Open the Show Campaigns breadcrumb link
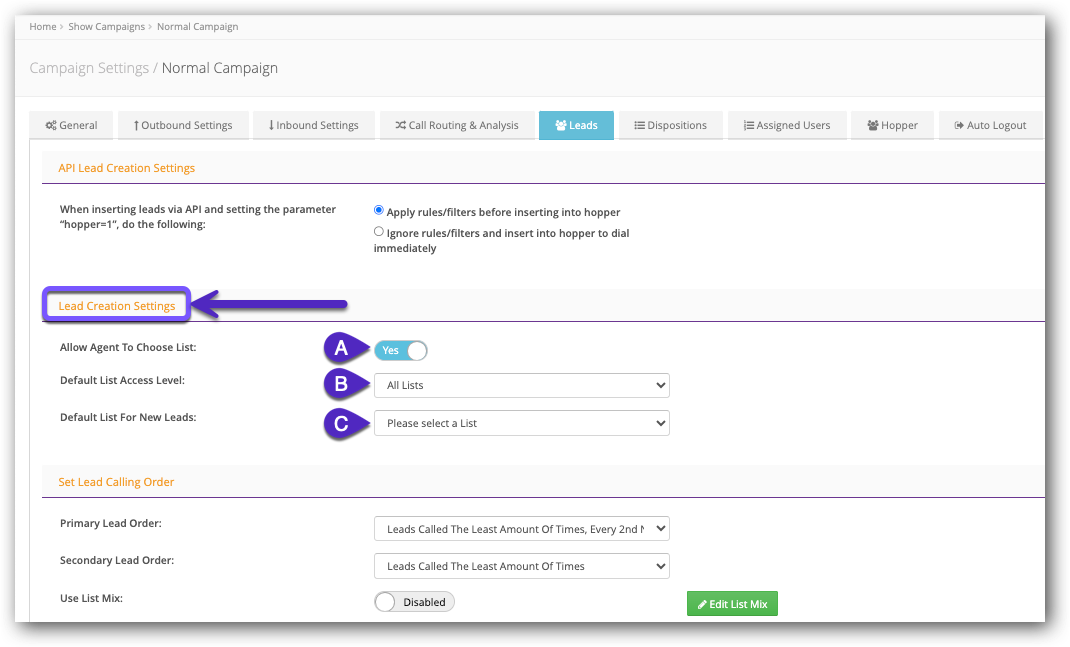The width and height of the screenshot is (1070, 647). 107,26
